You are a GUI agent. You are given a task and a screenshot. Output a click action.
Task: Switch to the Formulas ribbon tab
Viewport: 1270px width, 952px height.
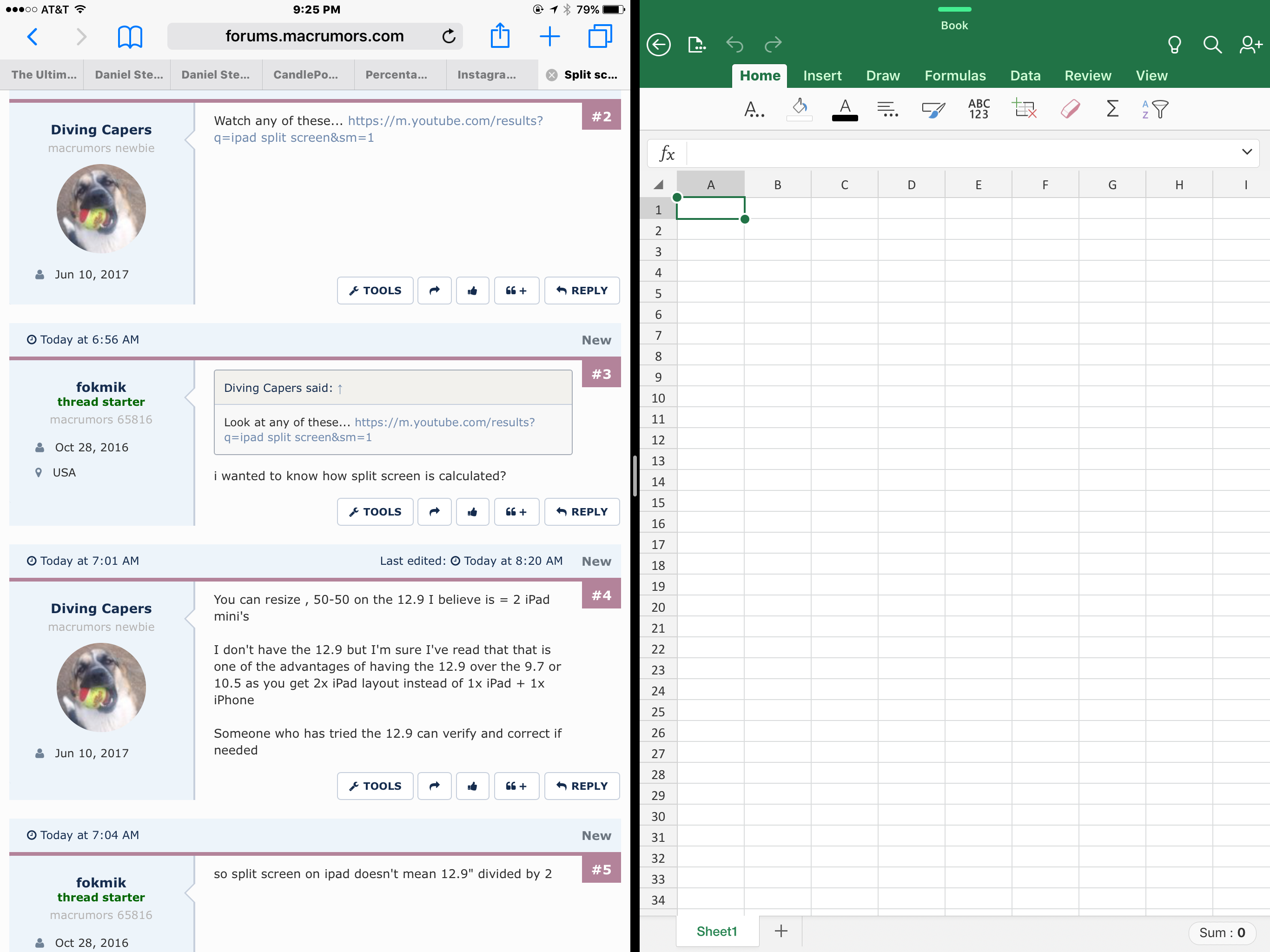[x=954, y=76]
